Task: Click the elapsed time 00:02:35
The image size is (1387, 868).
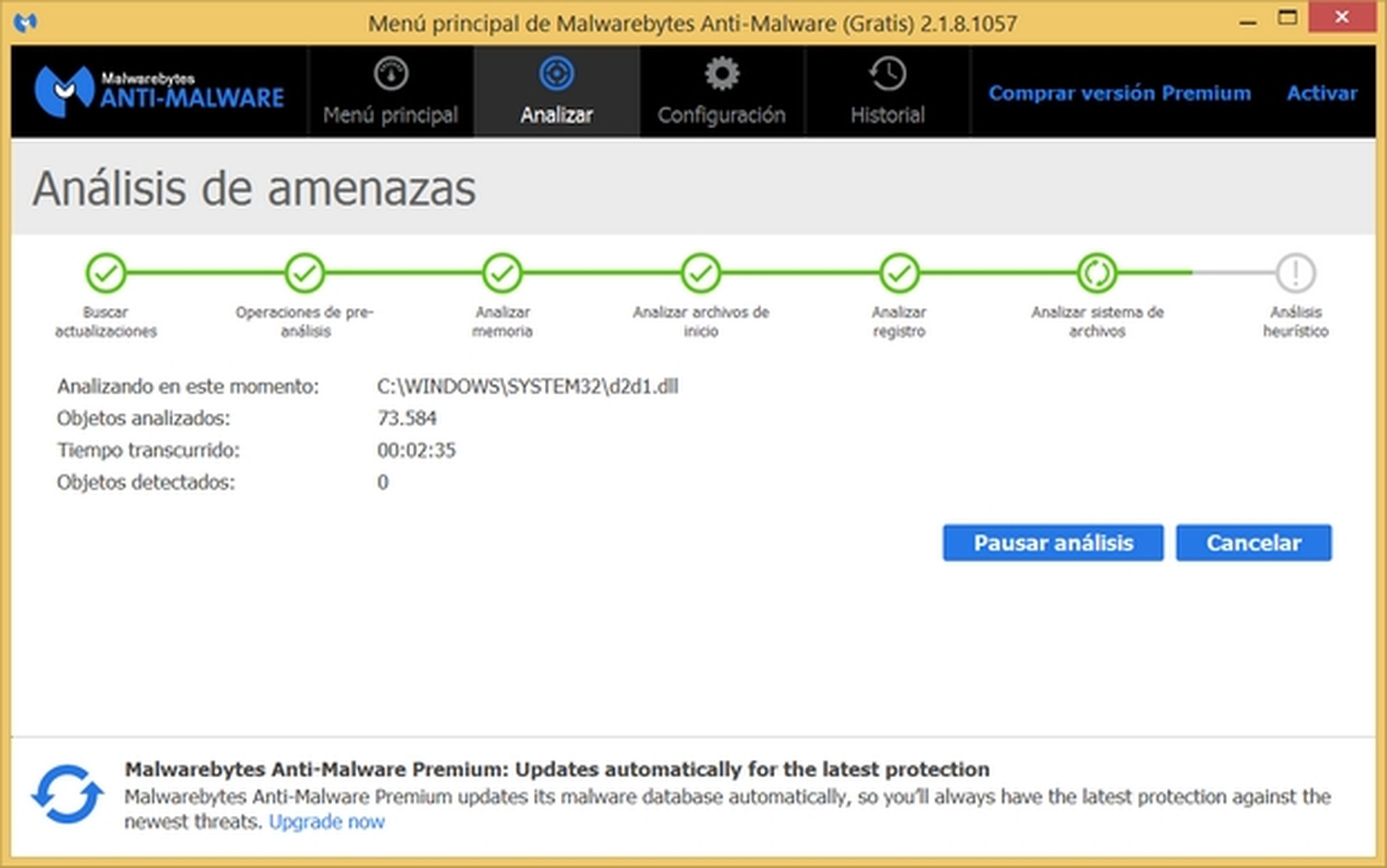Action: tap(416, 451)
